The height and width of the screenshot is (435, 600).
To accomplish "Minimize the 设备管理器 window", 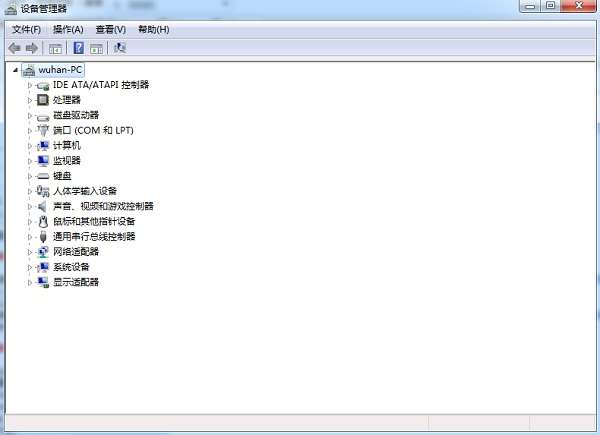I will tap(530, 6).
